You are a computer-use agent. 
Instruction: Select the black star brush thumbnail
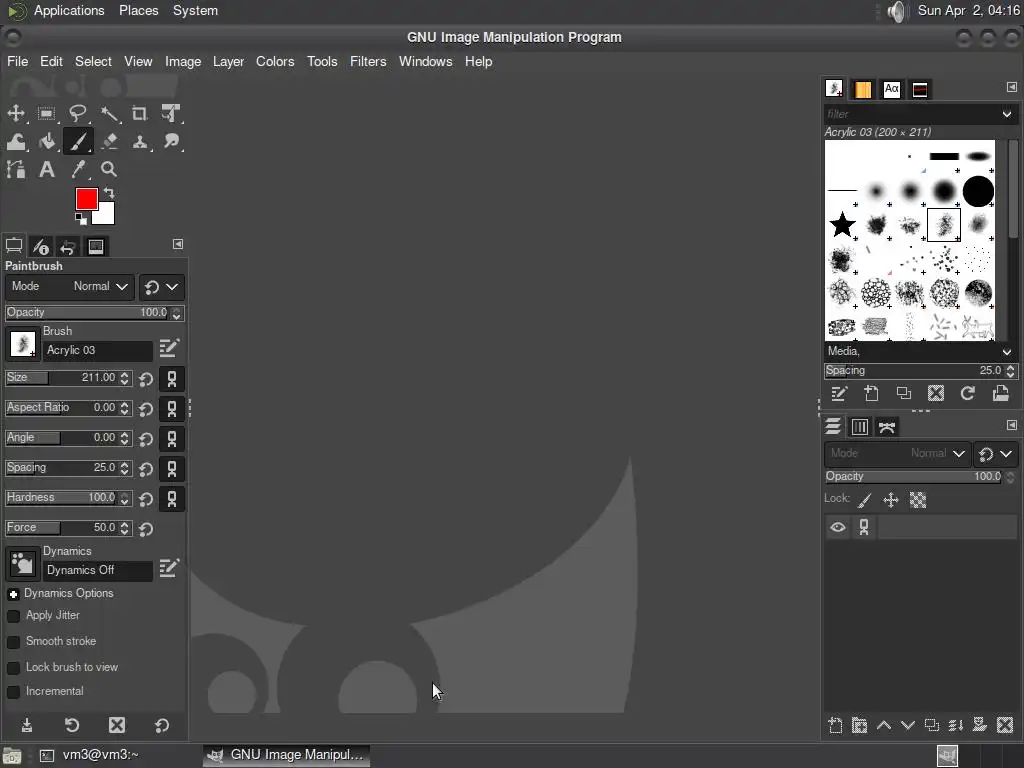[842, 225]
